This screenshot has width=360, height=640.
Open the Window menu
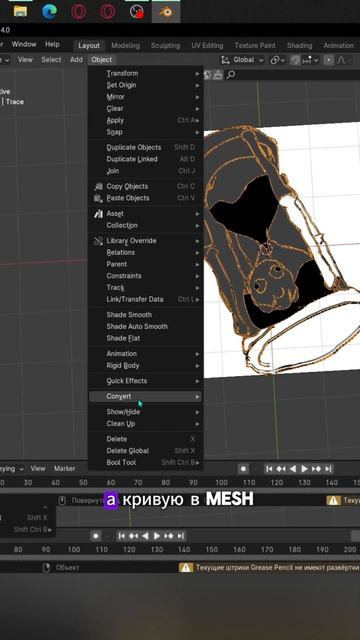pyautogui.click(x=24, y=44)
